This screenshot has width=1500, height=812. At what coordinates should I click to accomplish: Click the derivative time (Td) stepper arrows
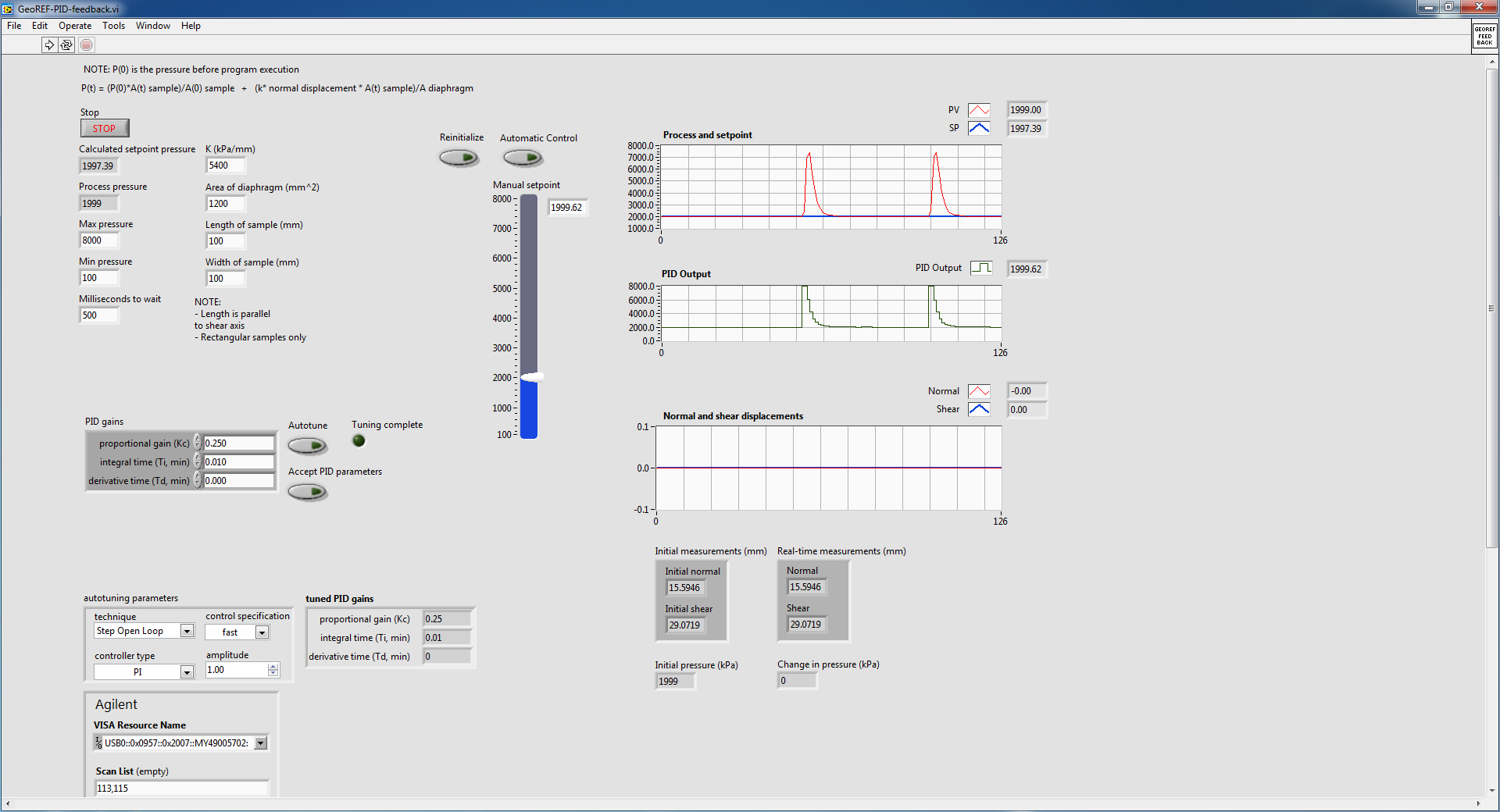pos(198,480)
